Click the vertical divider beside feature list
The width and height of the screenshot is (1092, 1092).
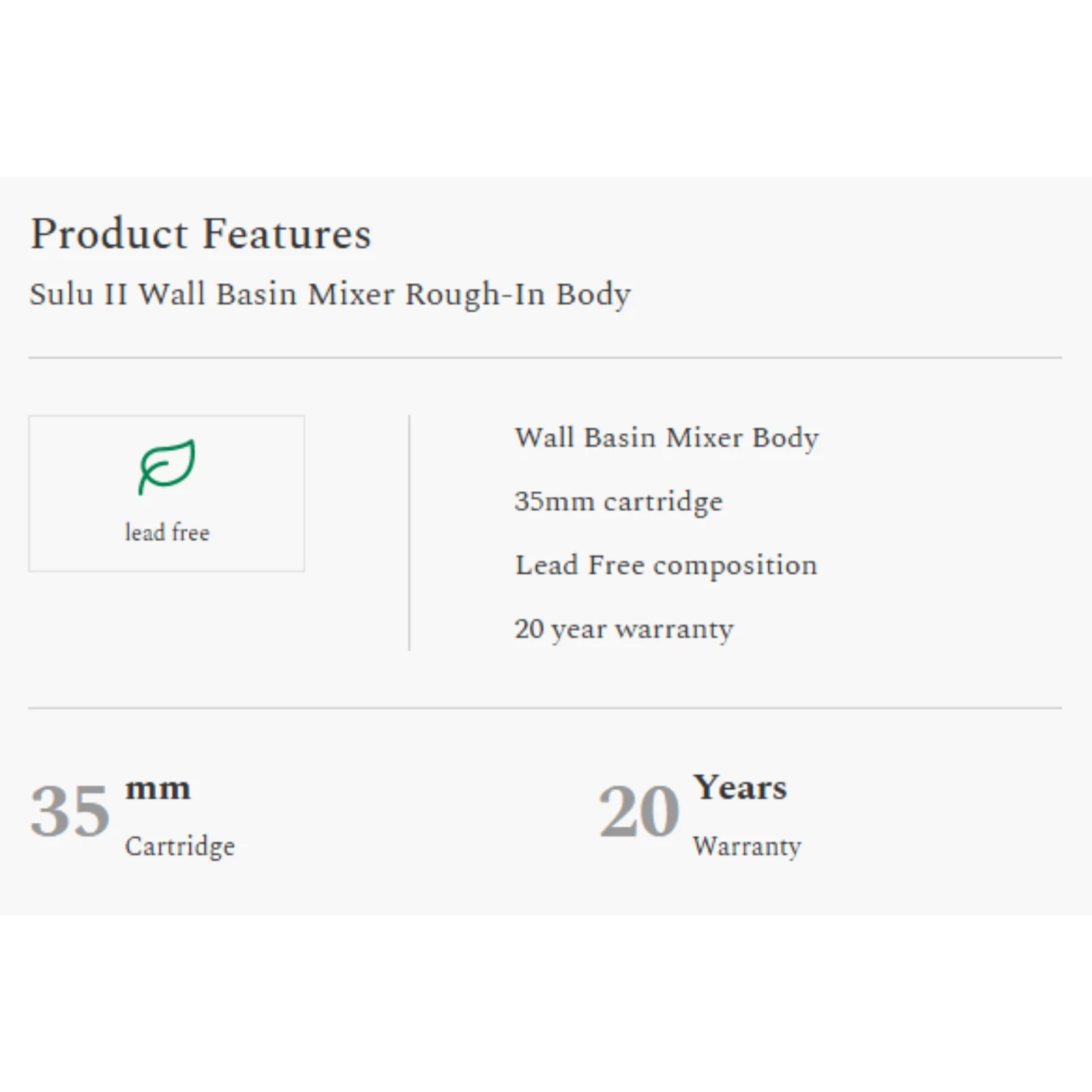[x=410, y=533]
